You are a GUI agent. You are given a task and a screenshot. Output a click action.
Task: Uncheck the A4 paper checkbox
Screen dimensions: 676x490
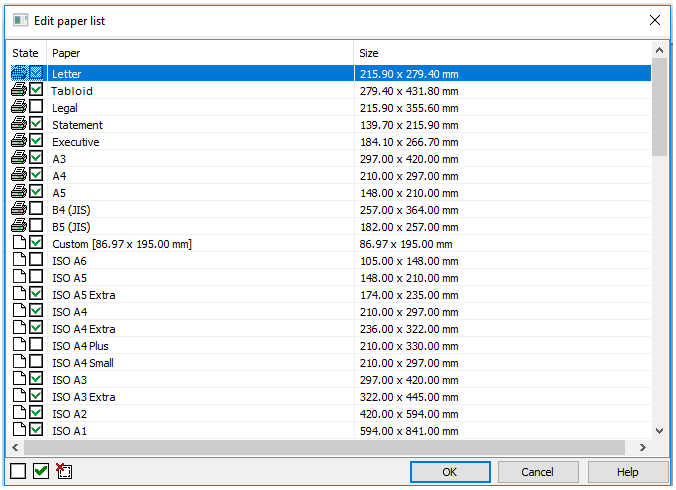(x=36, y=175)
